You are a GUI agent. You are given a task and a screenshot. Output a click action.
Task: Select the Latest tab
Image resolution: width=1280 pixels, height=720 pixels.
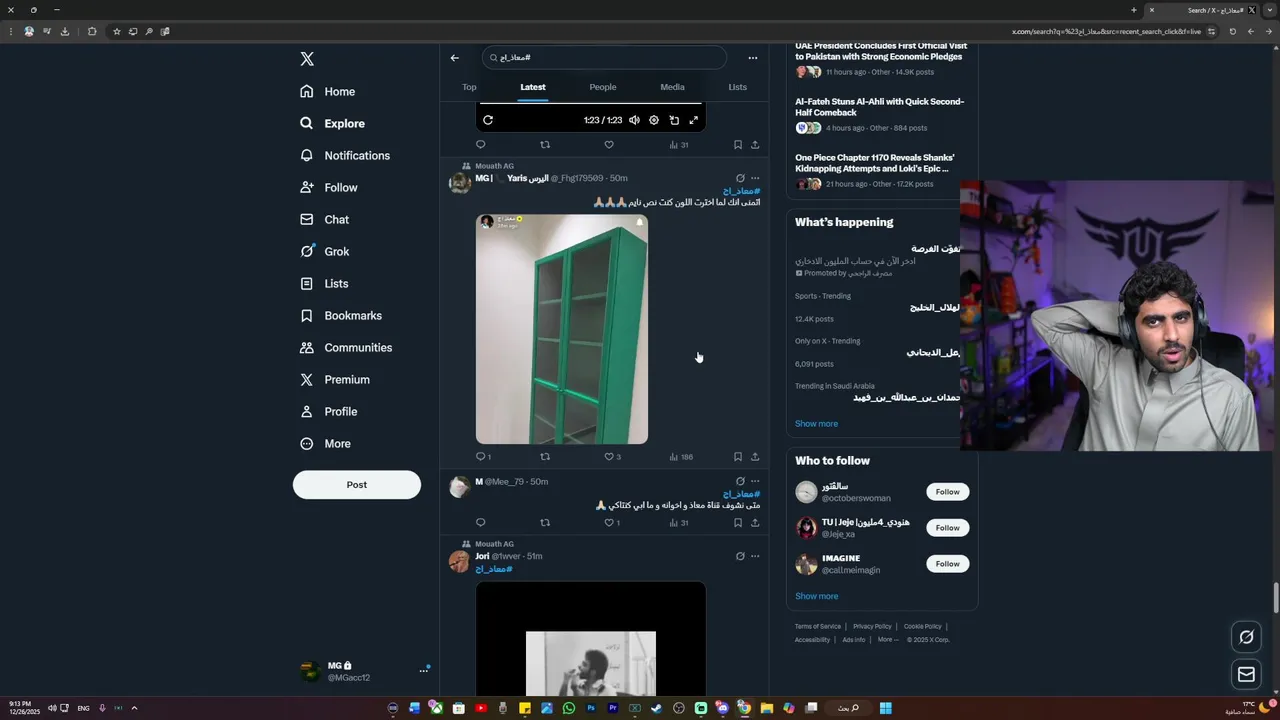[533, 87]
